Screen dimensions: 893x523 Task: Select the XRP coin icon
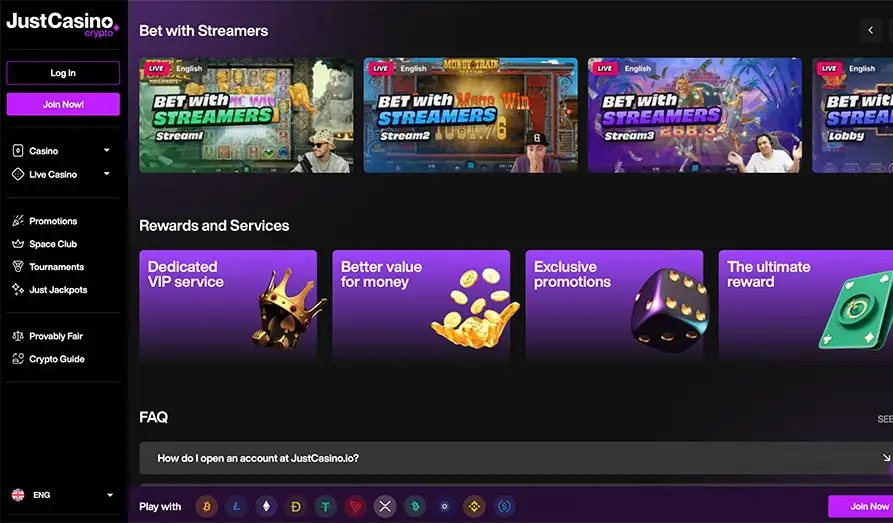tap(385, 507)
